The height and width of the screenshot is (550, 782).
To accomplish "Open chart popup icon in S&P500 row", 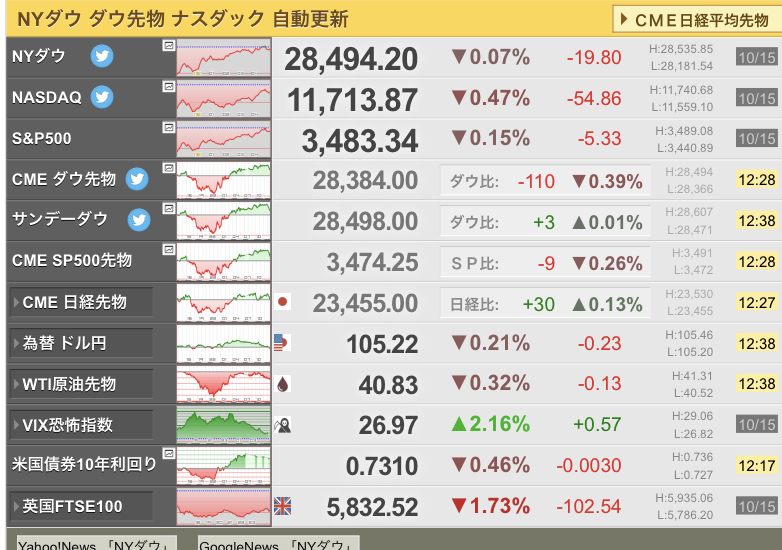I will point(169,127).
